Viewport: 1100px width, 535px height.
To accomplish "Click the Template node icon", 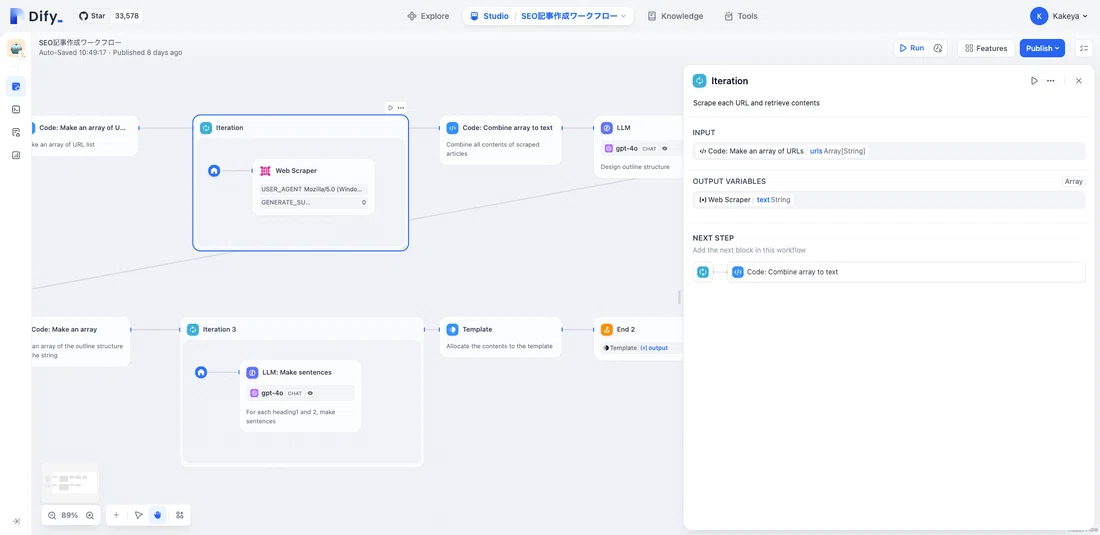I will click(452, 329).
